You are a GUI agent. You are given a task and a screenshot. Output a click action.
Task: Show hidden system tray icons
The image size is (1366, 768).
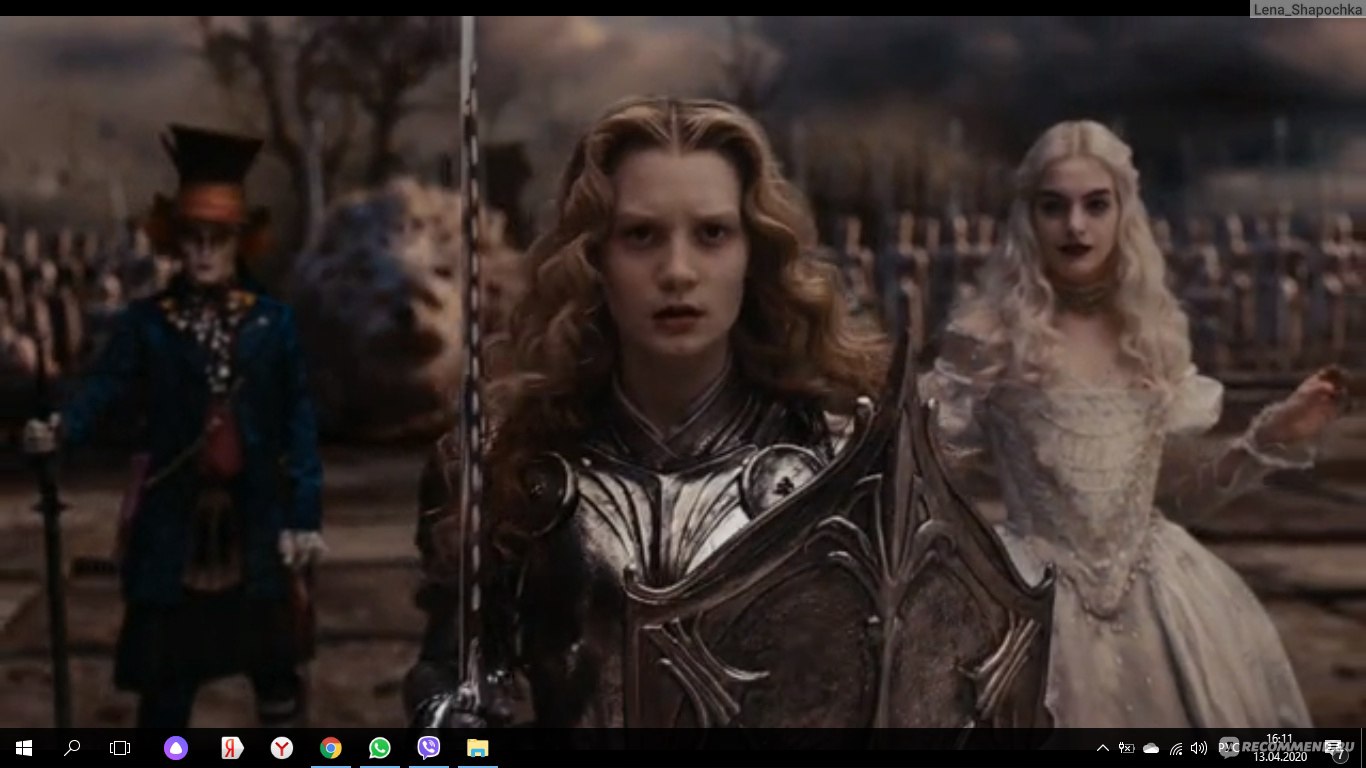1103,748
